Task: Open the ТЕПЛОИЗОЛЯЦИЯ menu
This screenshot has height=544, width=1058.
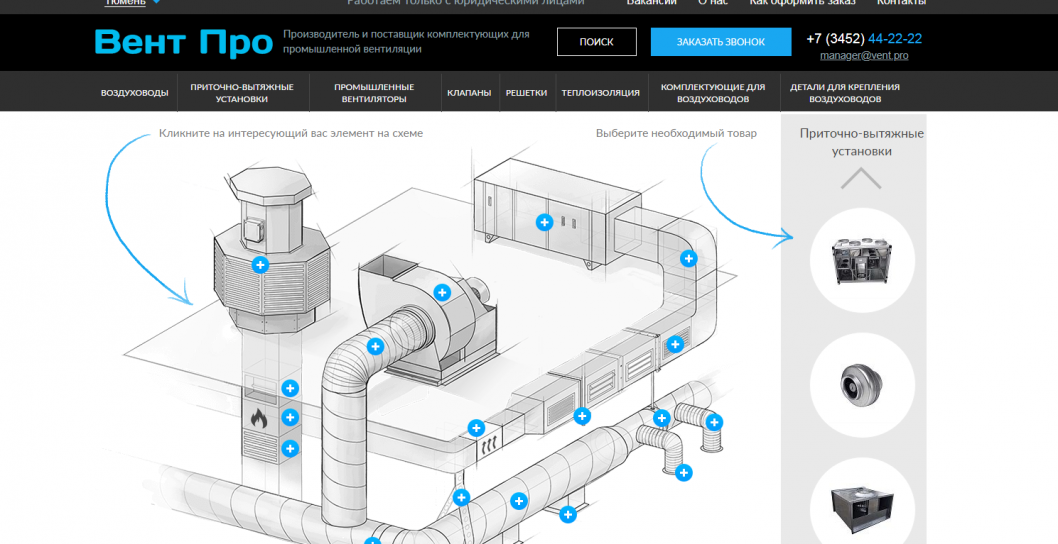Action: 601,92
